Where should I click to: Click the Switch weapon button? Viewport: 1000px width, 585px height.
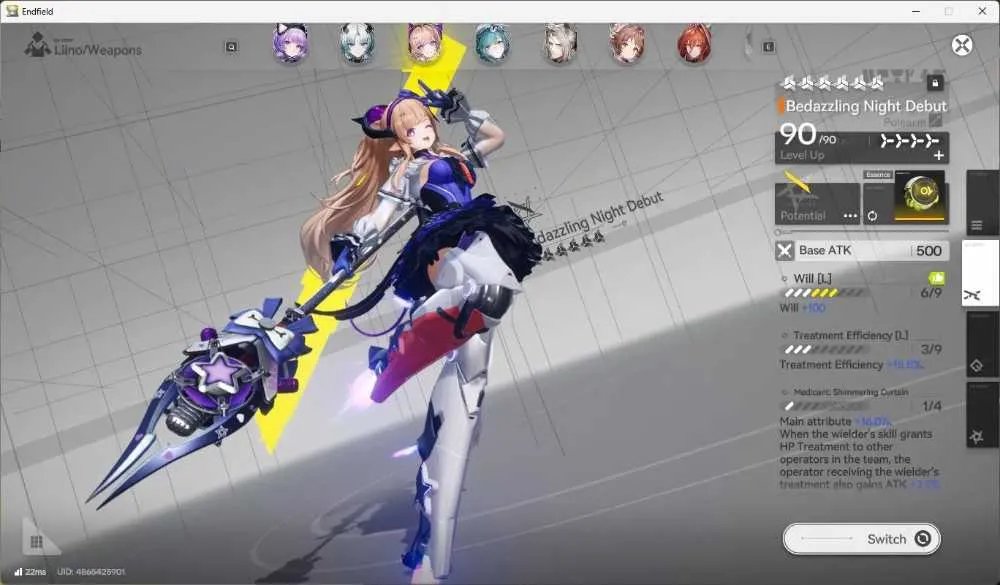862,539
